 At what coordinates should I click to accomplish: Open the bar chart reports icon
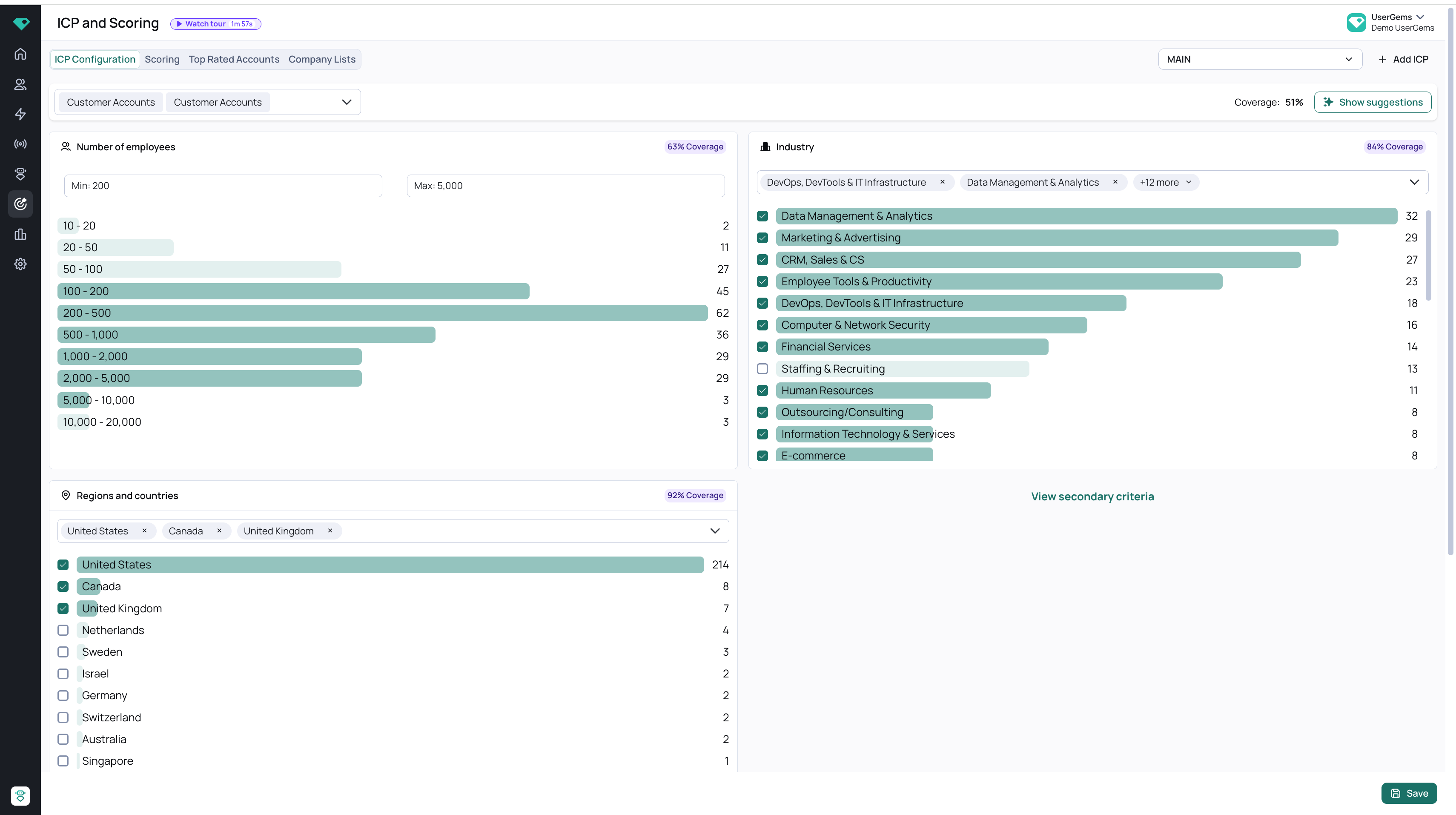click(x=20, y=234)
